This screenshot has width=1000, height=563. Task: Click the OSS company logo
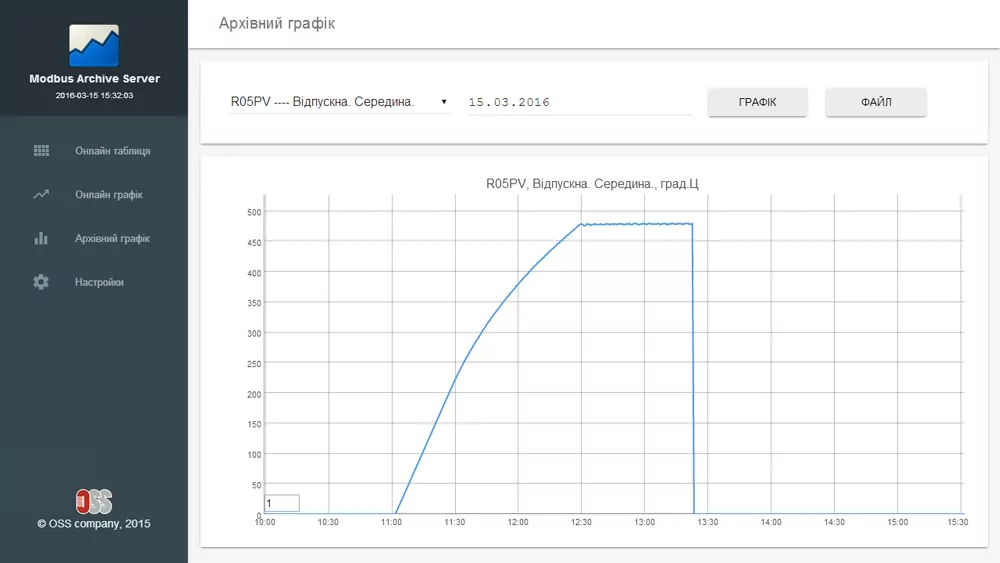[x=94, y=502]
